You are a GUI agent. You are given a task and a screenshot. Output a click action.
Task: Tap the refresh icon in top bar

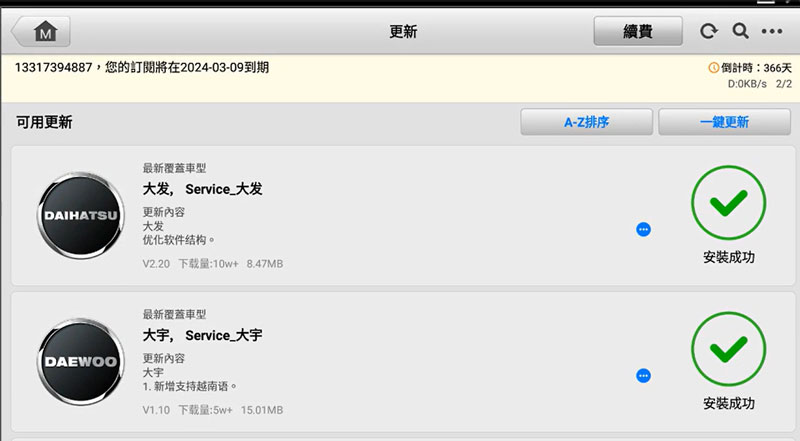tap(708, 32)
